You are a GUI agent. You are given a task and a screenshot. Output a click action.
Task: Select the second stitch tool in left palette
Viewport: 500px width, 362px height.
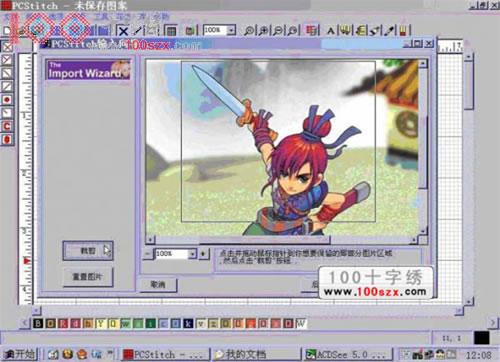7,60
